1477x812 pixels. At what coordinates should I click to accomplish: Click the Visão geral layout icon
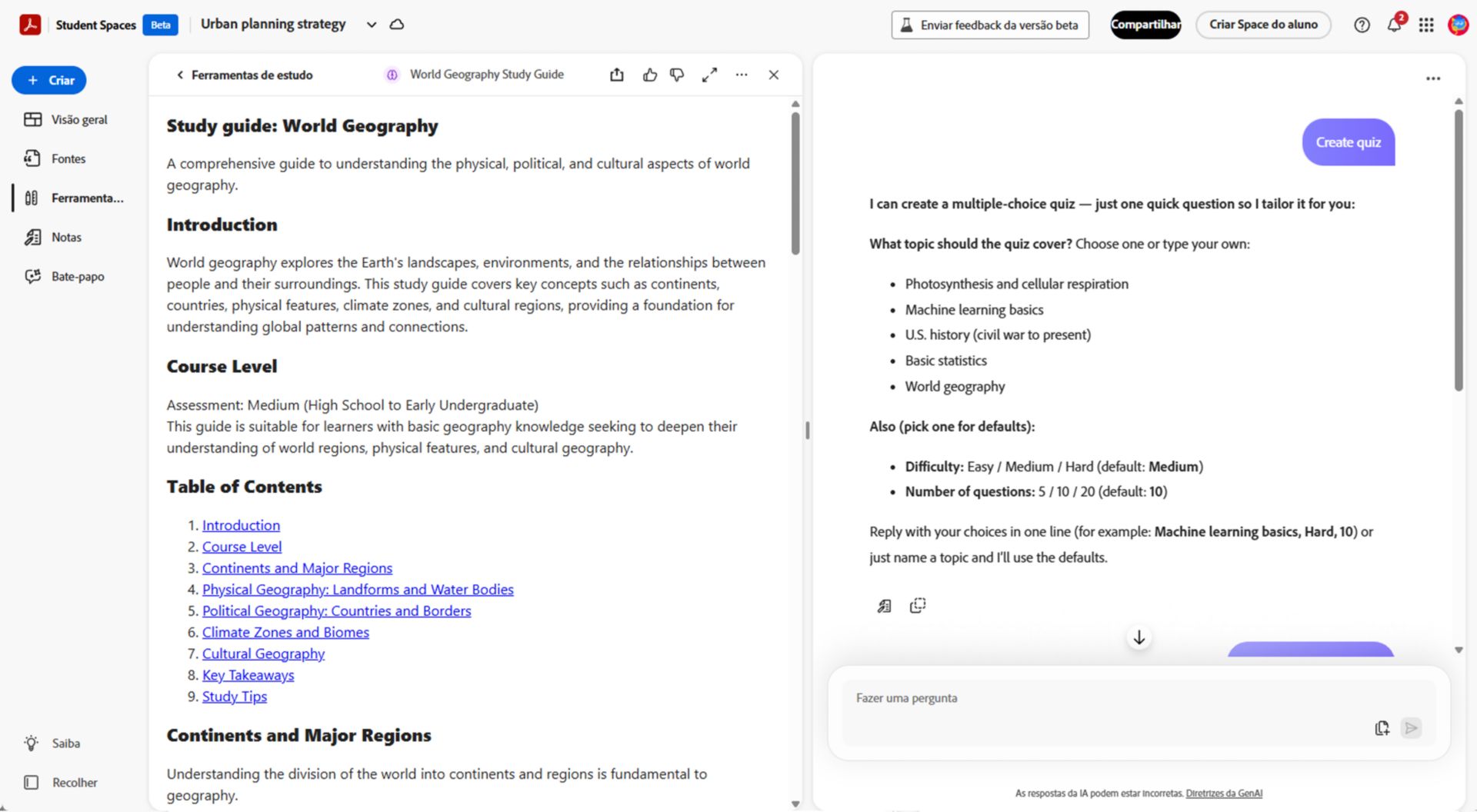pyautogui.click(x=32, y=119)
